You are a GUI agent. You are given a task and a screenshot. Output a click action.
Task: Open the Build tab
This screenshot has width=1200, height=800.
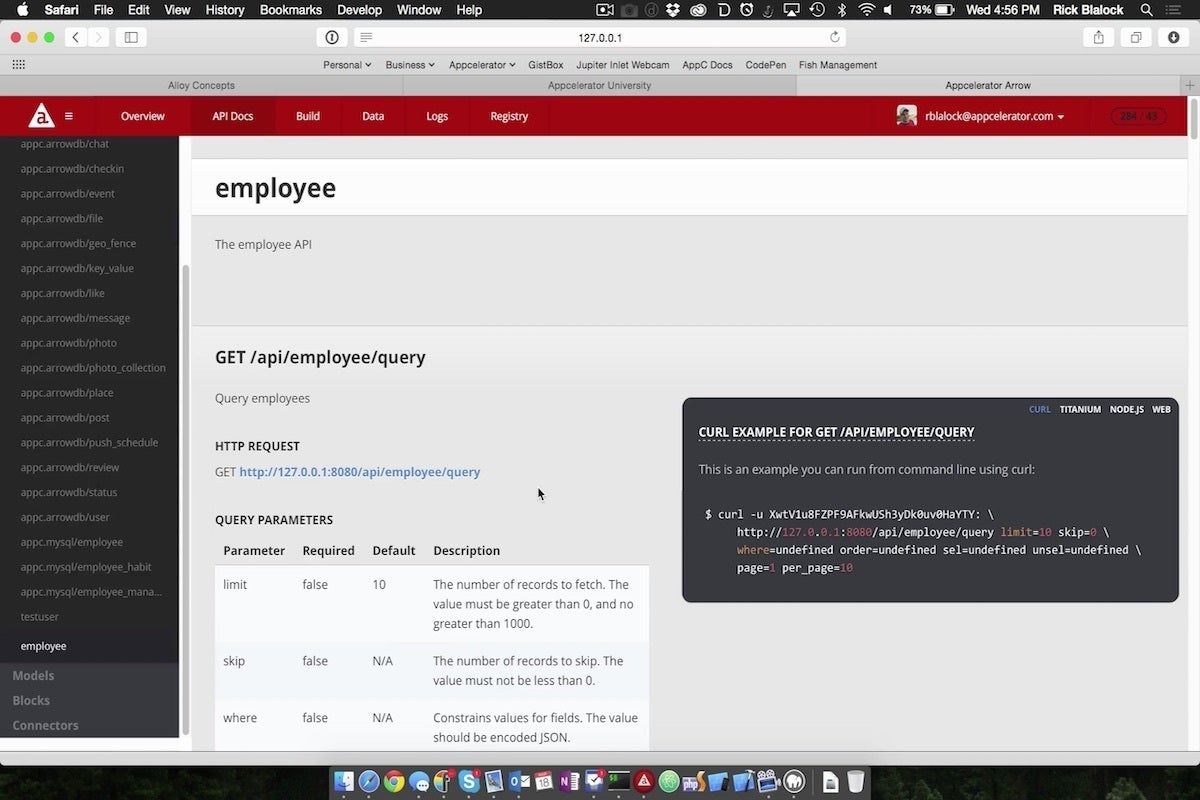click(308, 116)
